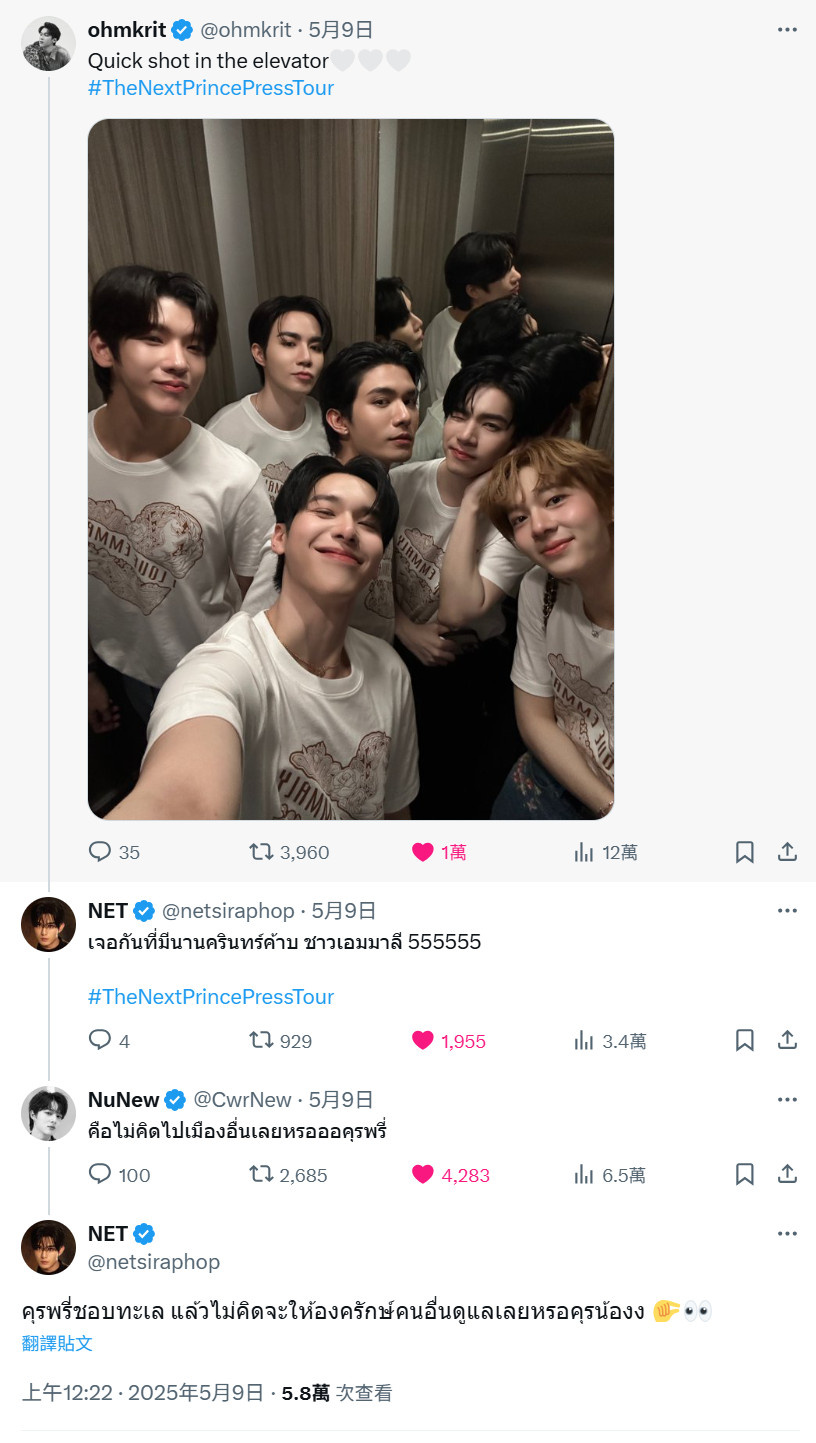Open more options on NET's bottom tweet

click(x=787, y=1234)
